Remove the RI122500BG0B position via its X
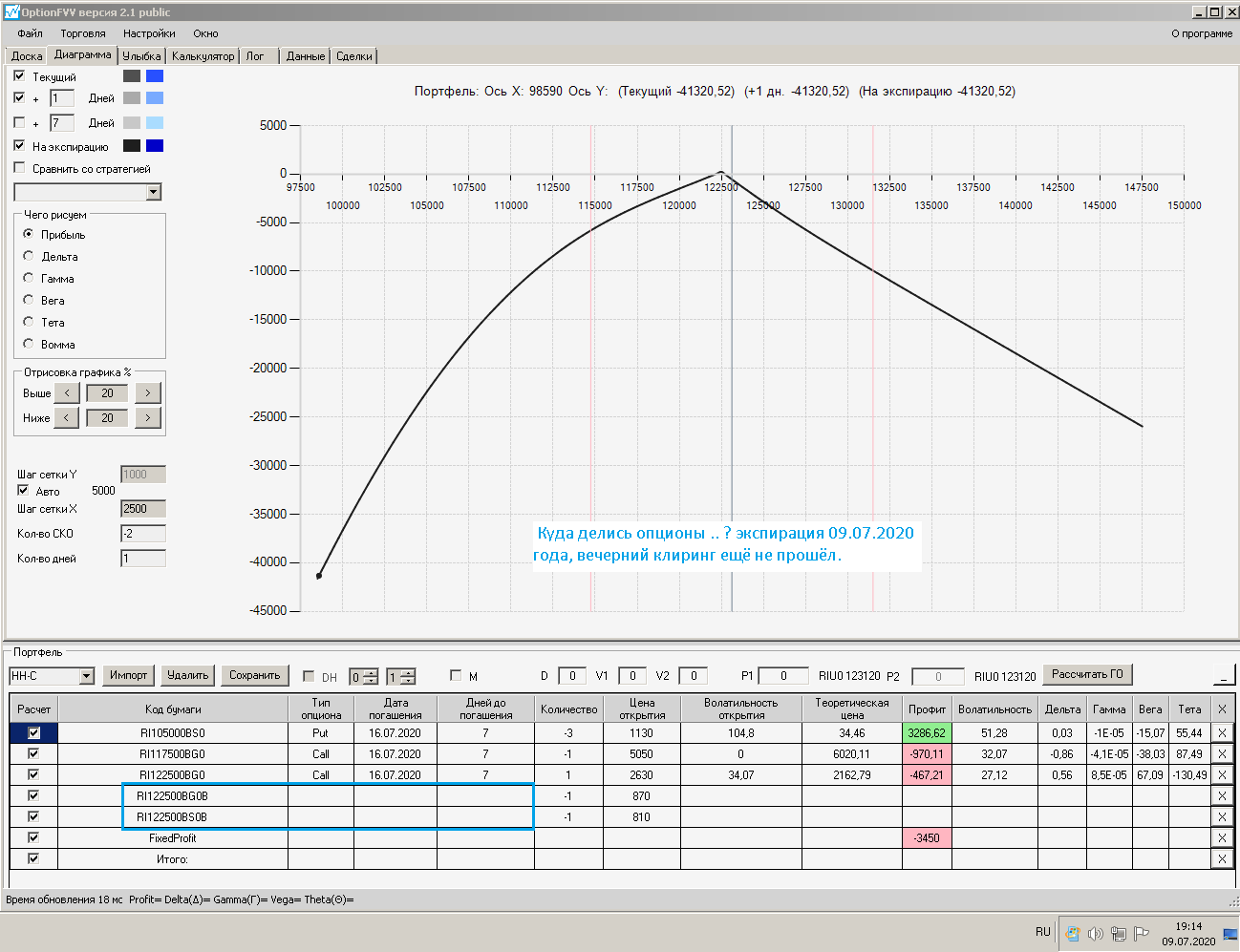This screenshot has width=1240, height=952. coord(1222,796)
